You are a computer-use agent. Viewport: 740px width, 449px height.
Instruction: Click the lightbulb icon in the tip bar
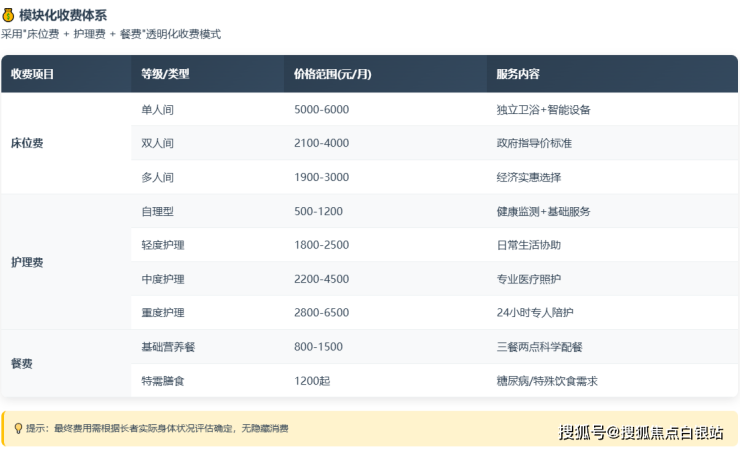[17, 428]
